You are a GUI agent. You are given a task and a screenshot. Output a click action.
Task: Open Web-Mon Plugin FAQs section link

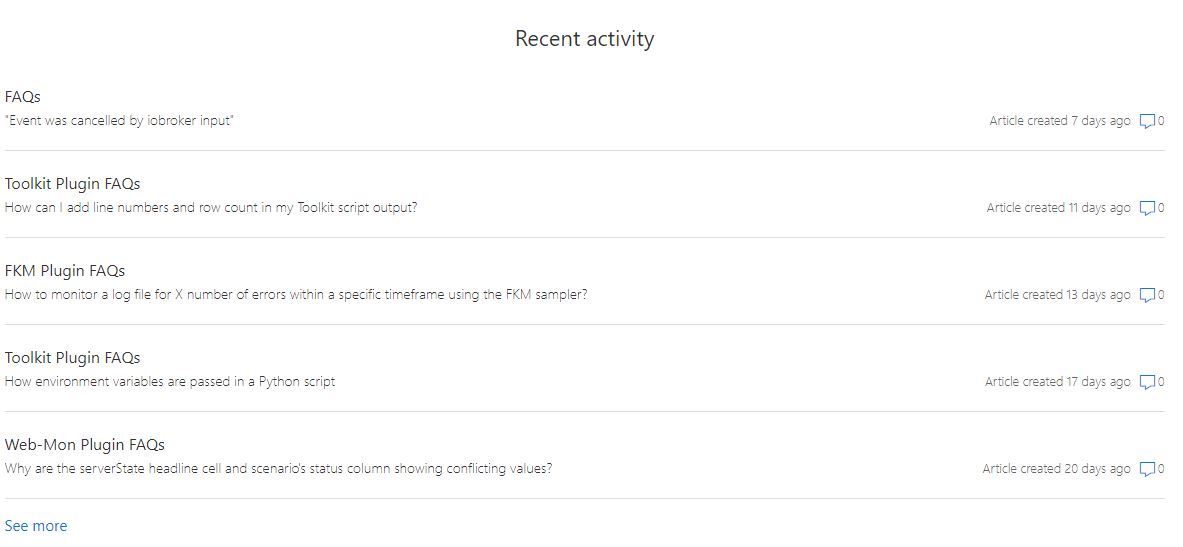pyautogui.click(x=84, y=444)
